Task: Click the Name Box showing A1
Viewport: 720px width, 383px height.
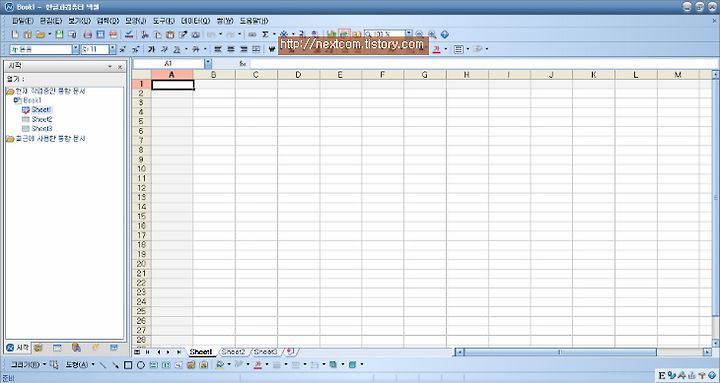Action: 169,64
